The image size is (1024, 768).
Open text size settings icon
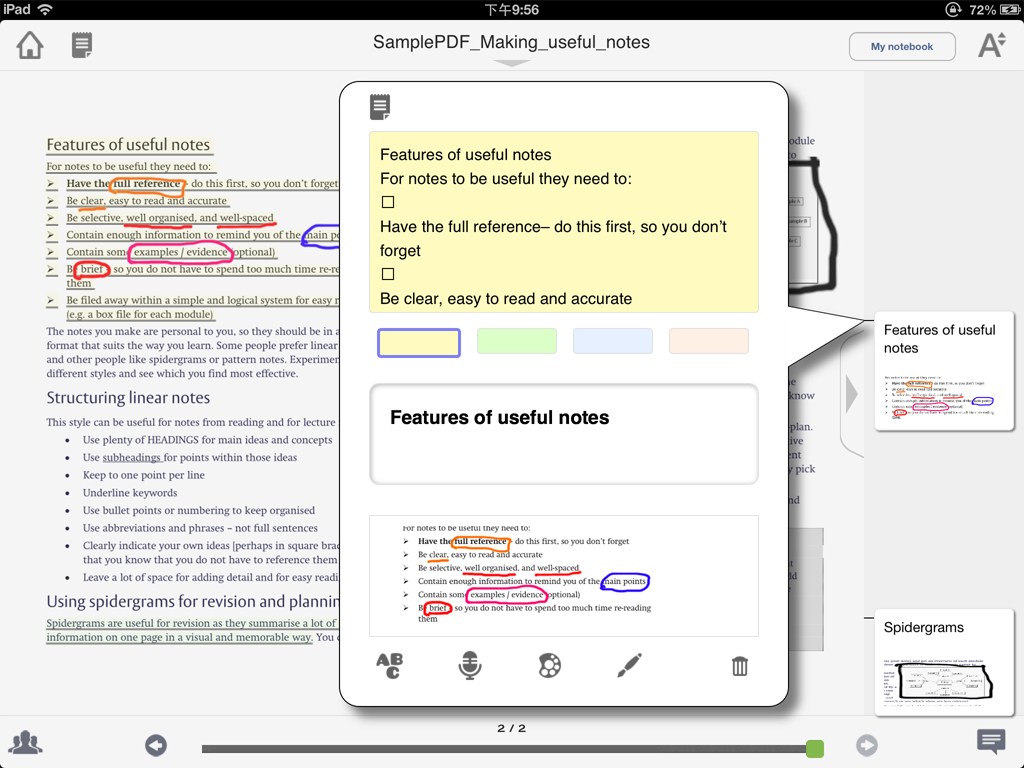991,45
